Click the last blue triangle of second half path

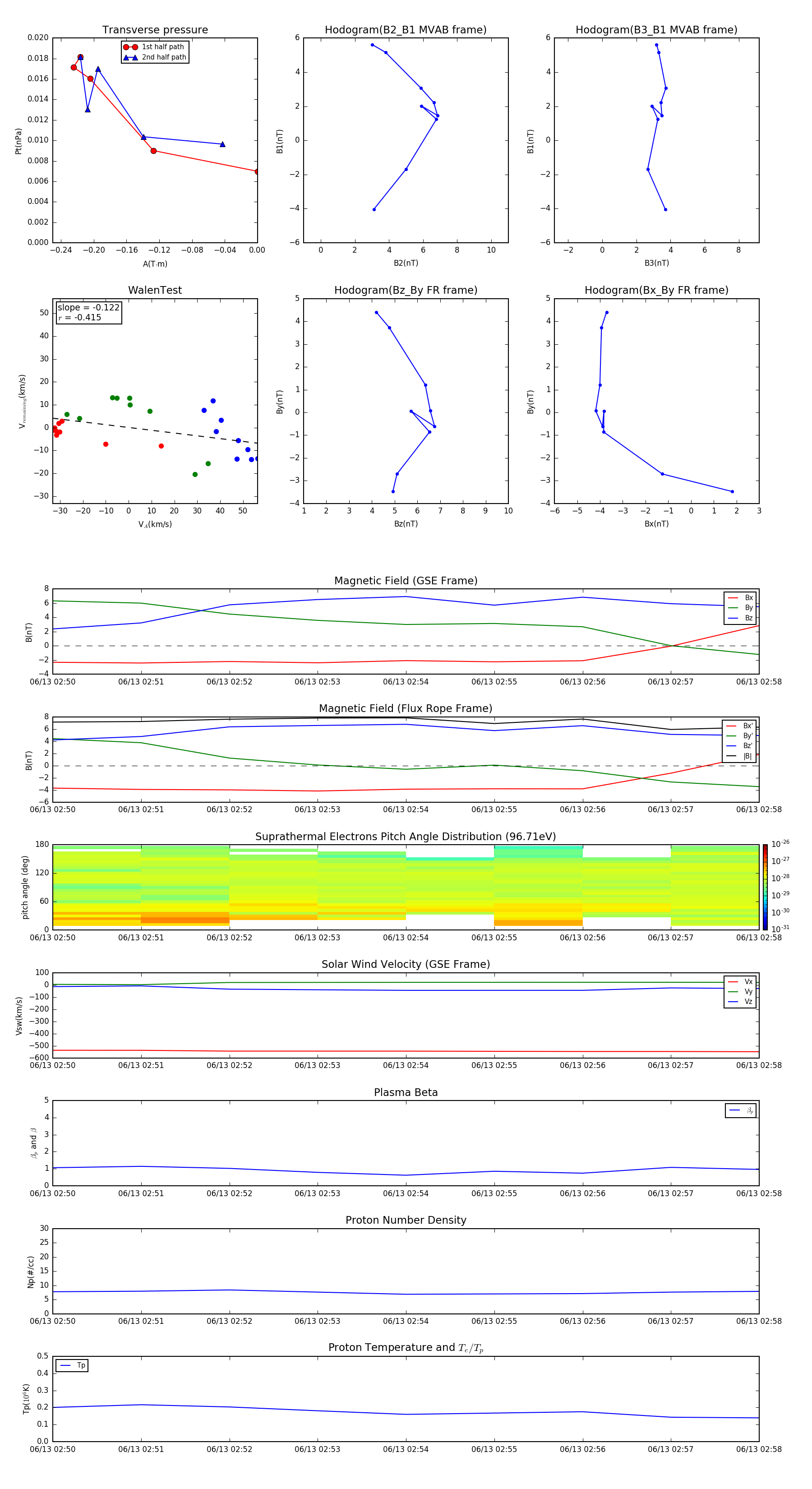click(222, 144)
